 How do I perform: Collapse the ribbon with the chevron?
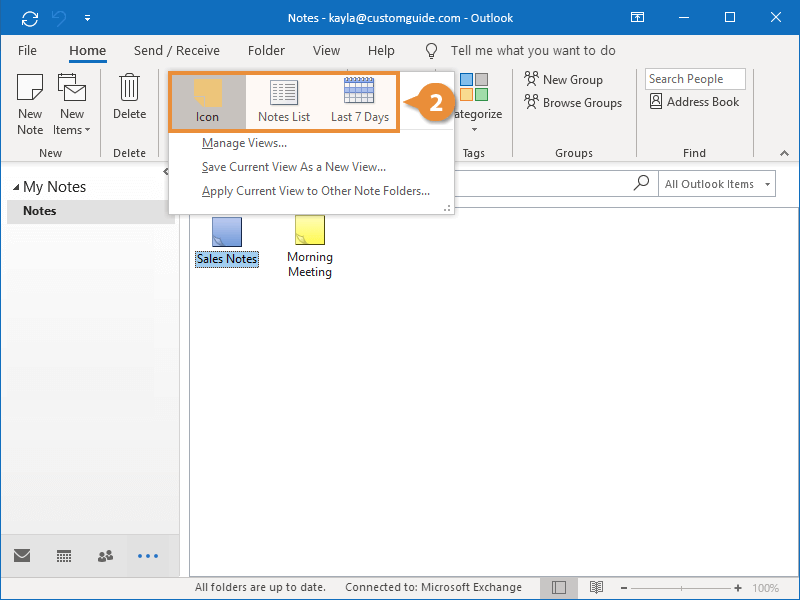(784, 153)
